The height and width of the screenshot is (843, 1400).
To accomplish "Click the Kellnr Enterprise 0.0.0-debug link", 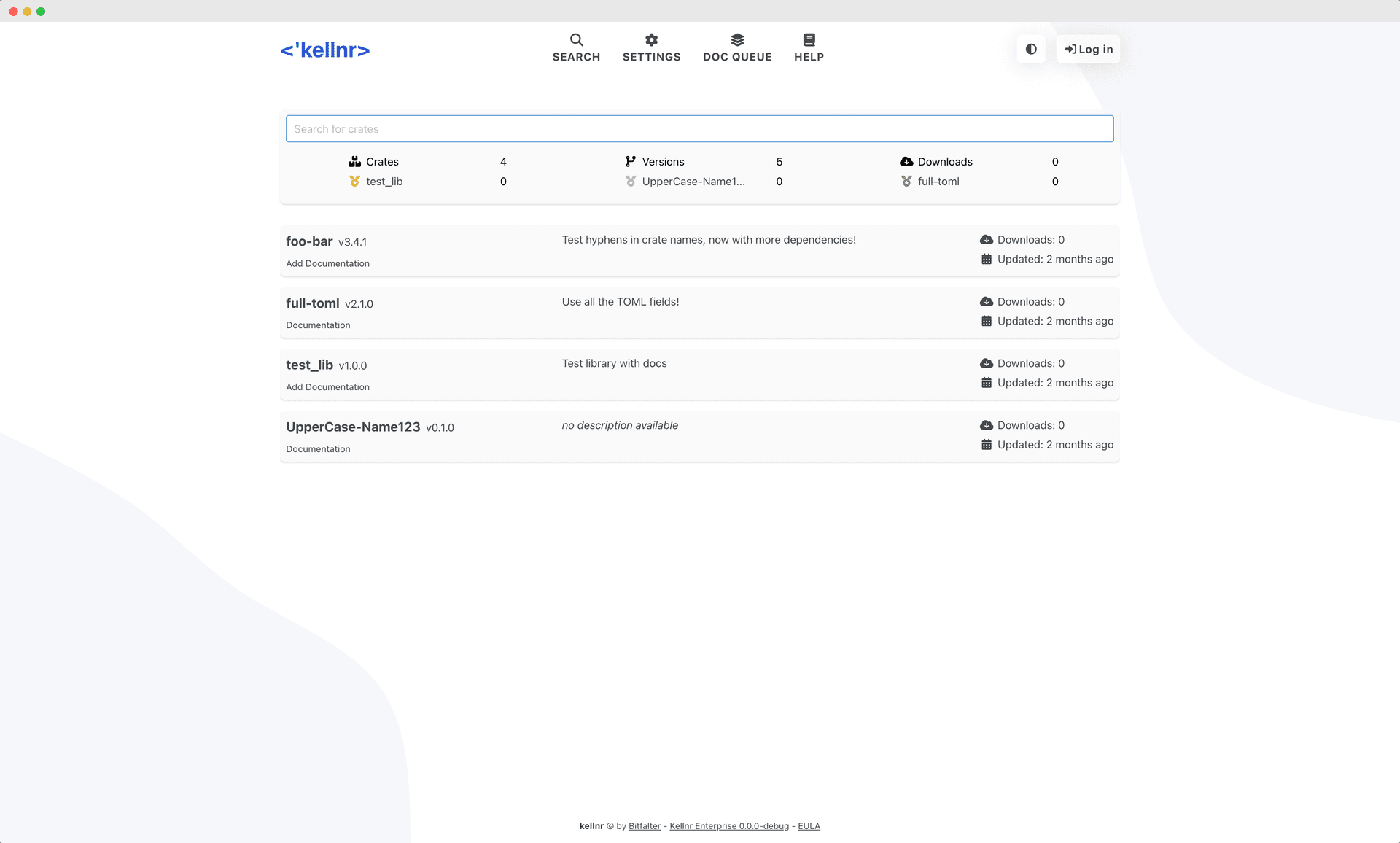I will point(728,825).
